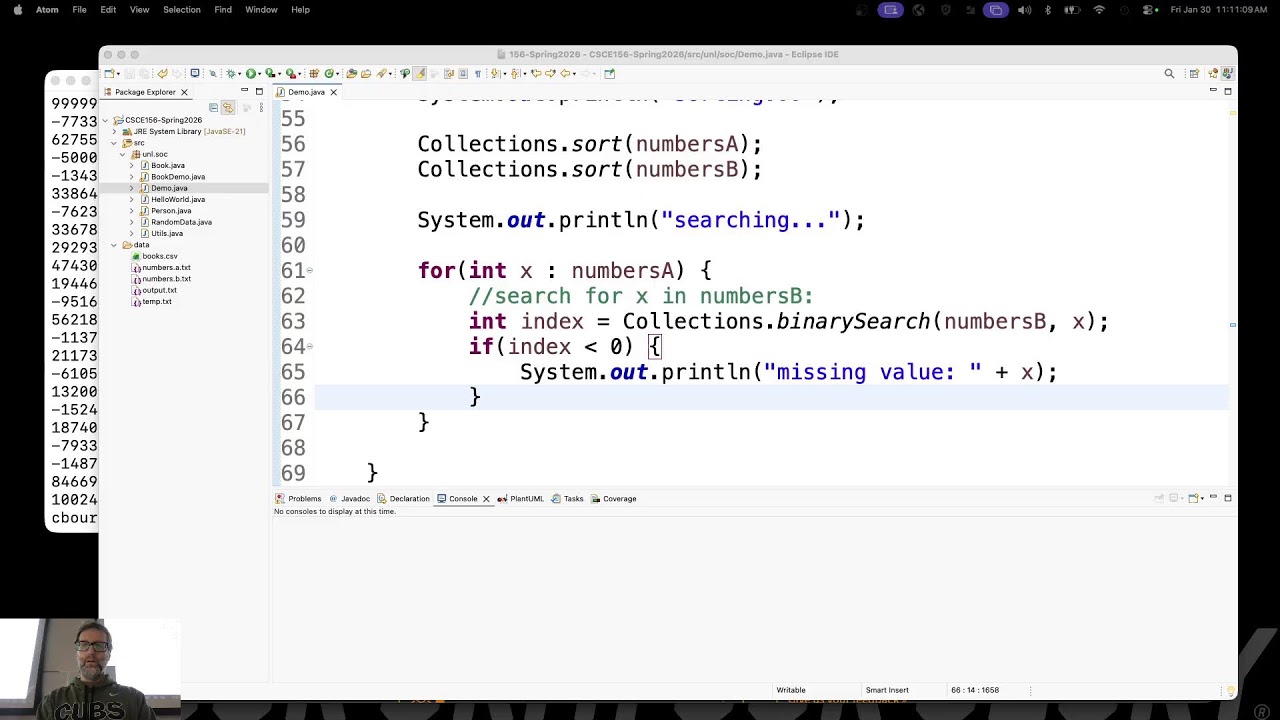This screenshot has width=1280, height=720.
Task: Click the Open Console monitor icon
Action: tap(195, 73)
